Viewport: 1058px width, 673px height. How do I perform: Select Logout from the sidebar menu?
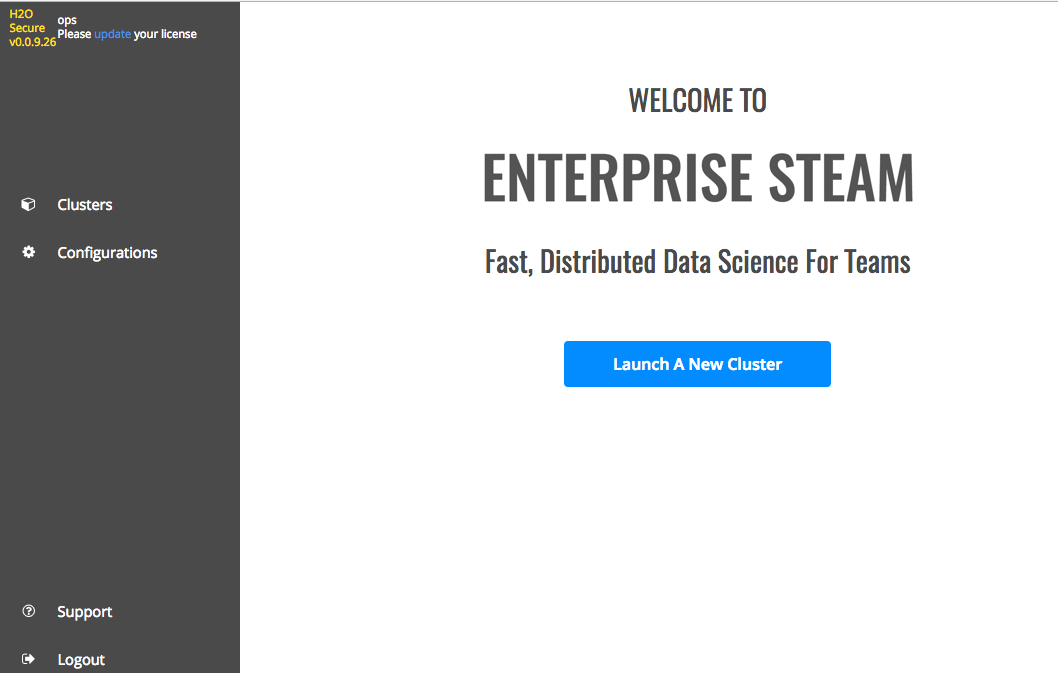81,659
